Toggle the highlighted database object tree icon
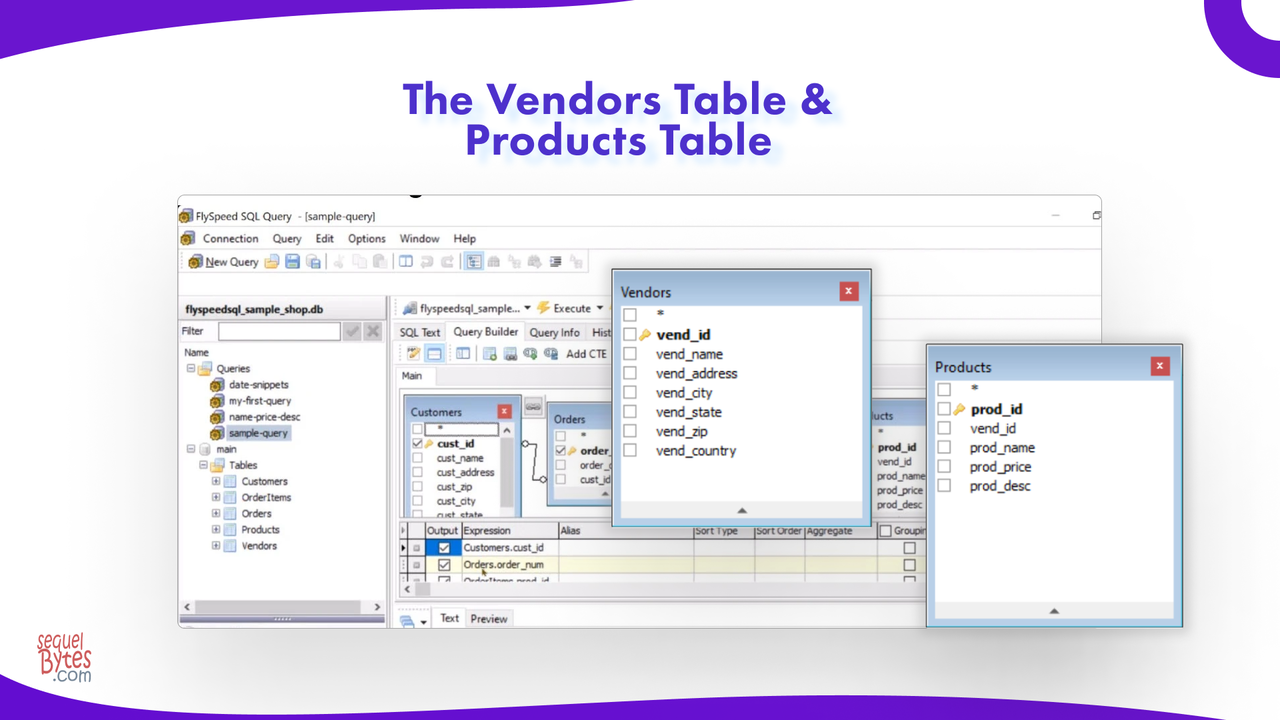The height and width of the screenshot is (720, 1280). click(474, 262)
